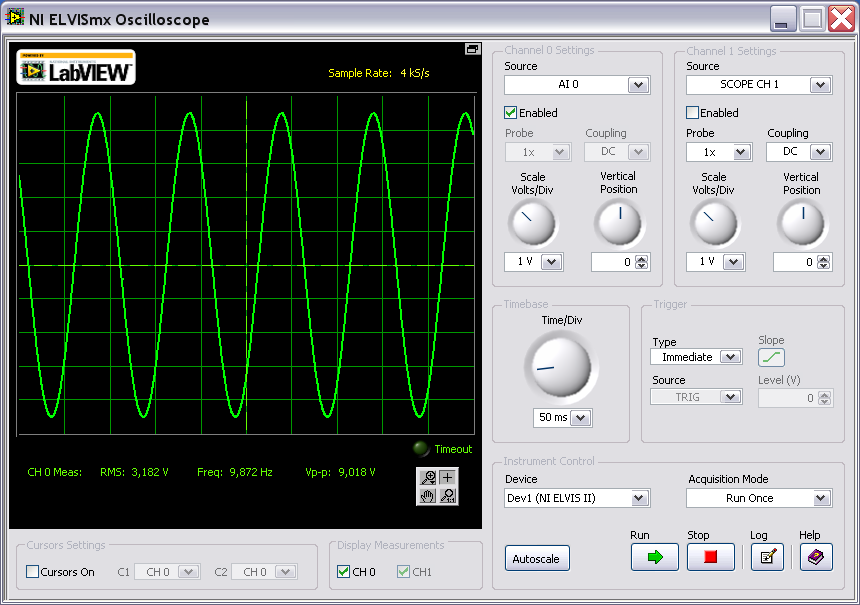Close the NI ELVISmx Oscilloscope window

tap(841, 19)
